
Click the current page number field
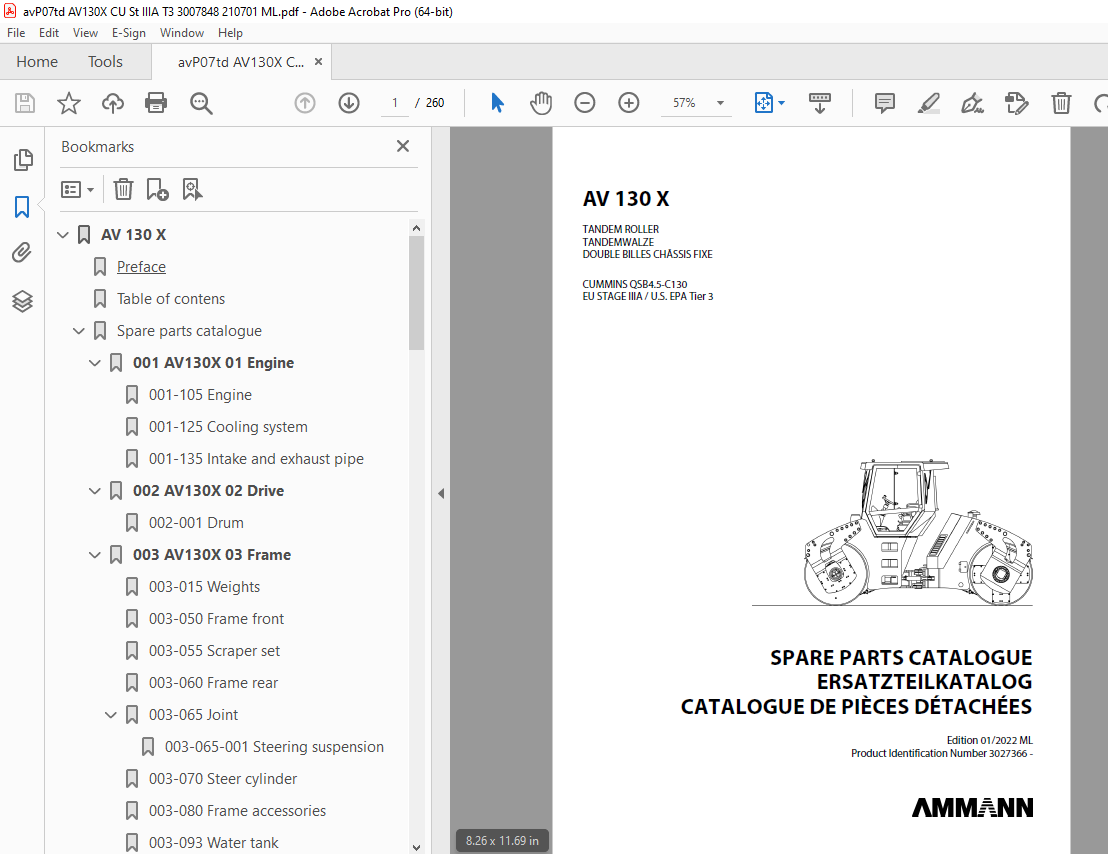pos(395,103)
